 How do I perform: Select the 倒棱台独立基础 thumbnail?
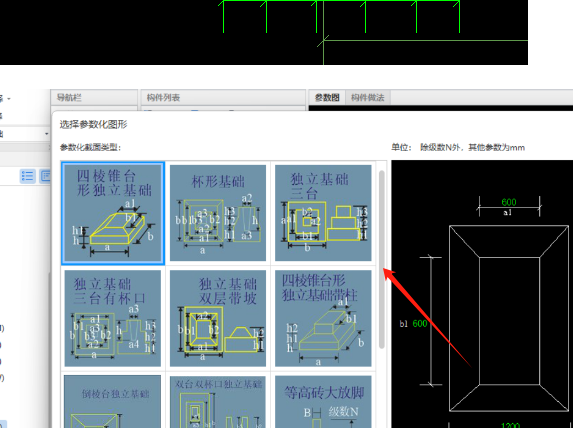[113, 402]
